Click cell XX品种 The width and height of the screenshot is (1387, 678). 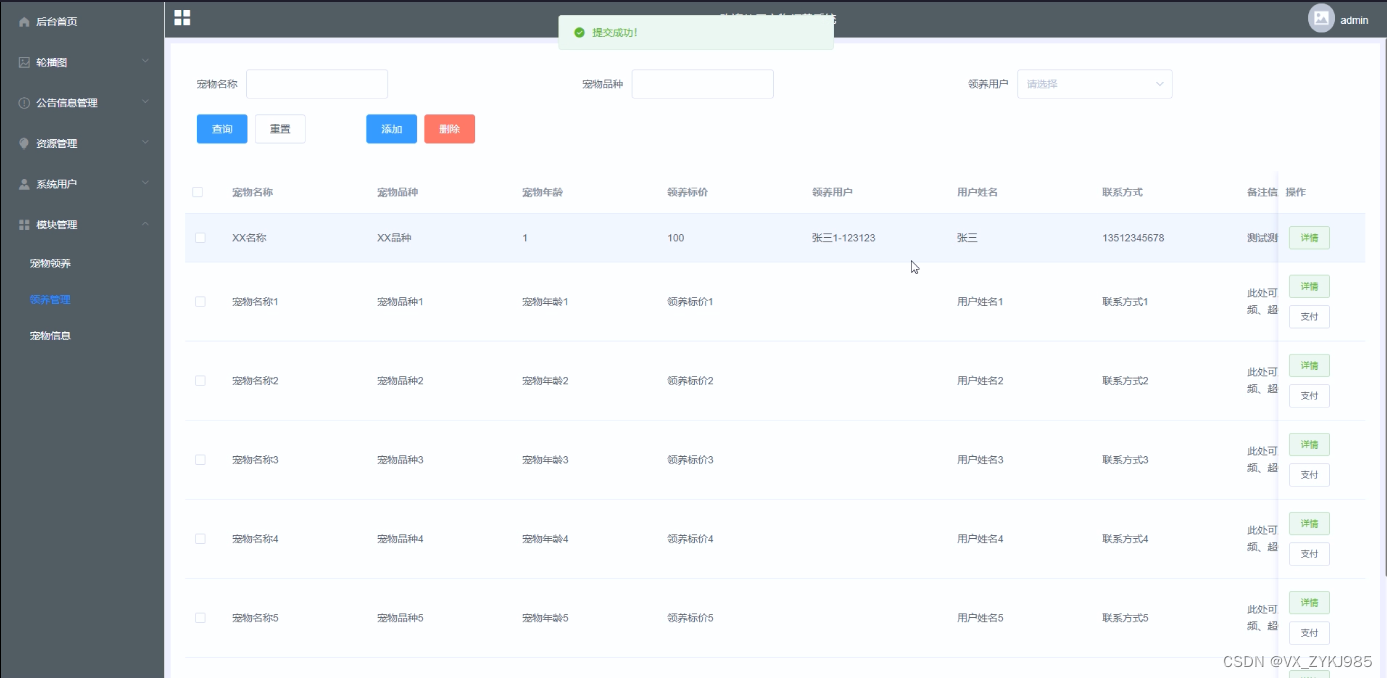(394, 238)
